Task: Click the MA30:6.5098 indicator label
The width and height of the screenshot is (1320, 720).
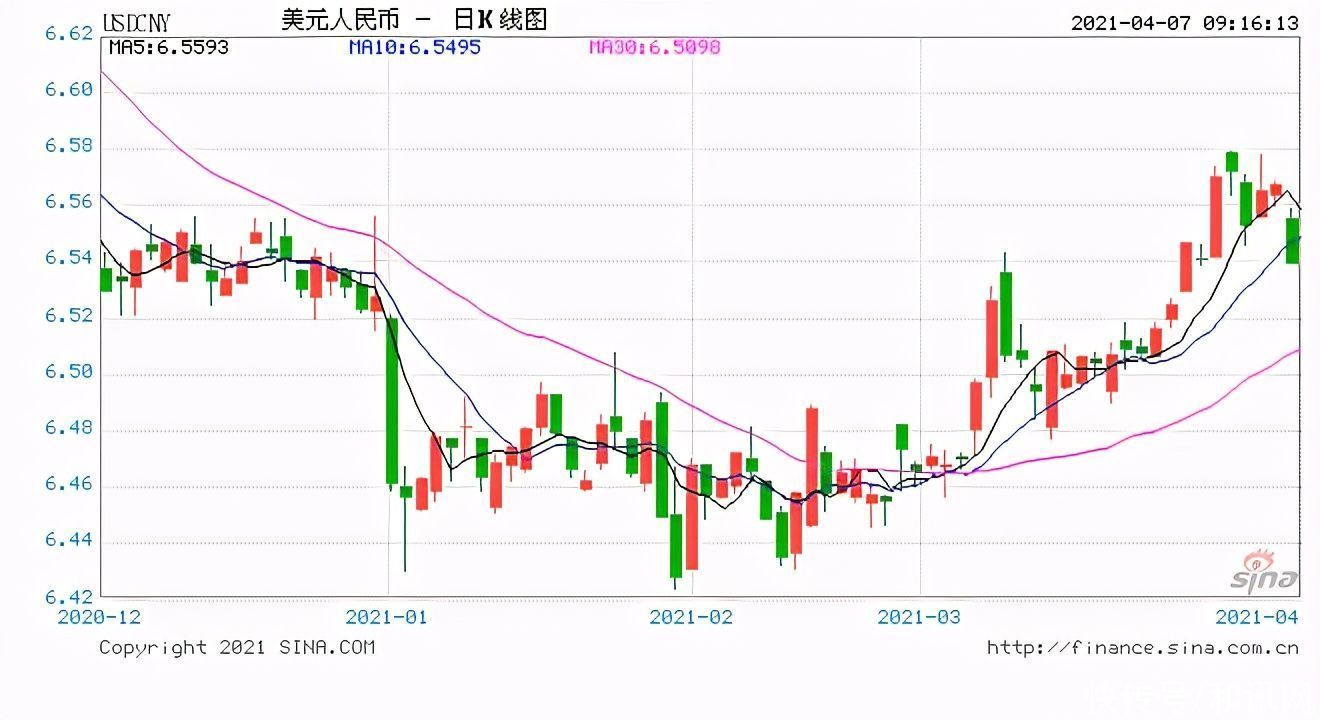Action: pos(654,46)
